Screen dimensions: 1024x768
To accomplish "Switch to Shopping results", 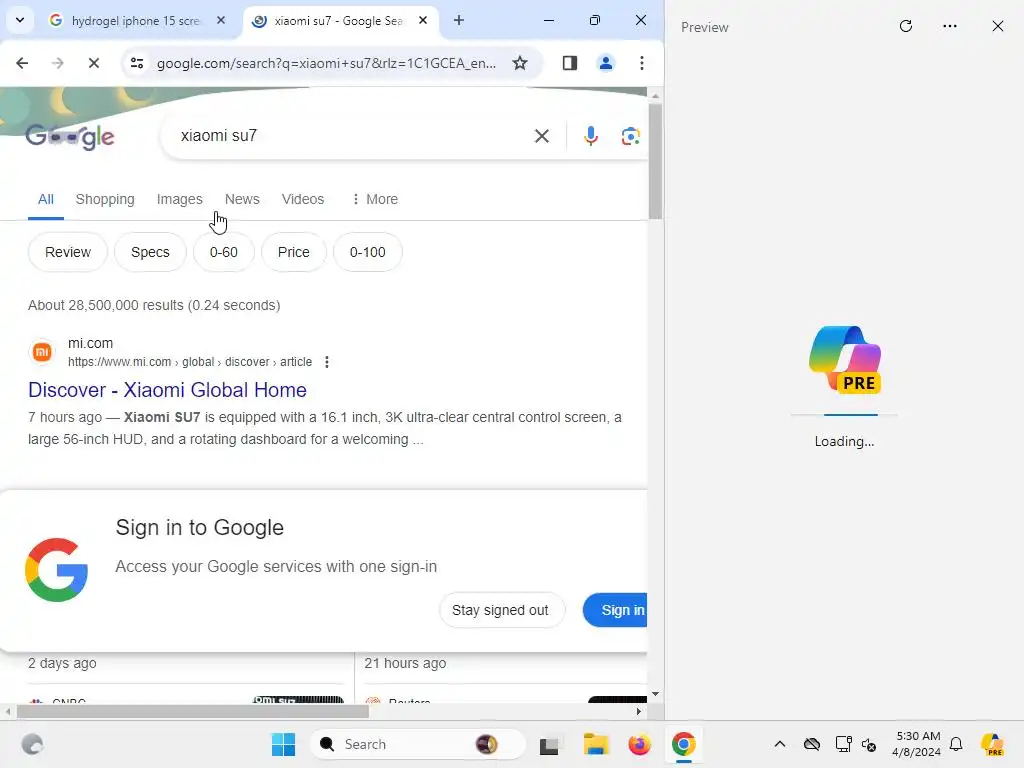I will (104, 199).
